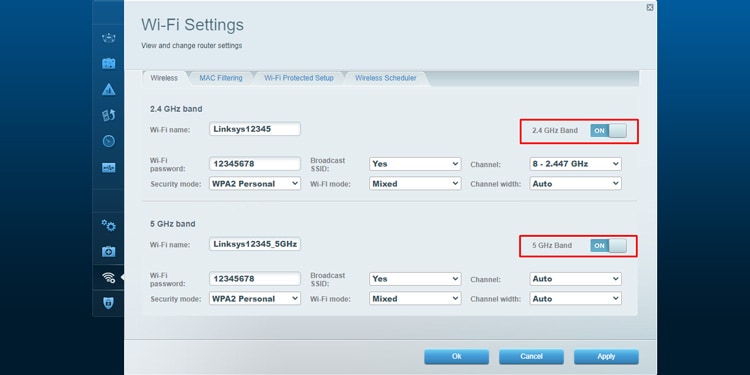The width and height of the screenshot is (750, 375).
Task: Toggle the 5 GHz Band switch off
Action: point(608,246)
